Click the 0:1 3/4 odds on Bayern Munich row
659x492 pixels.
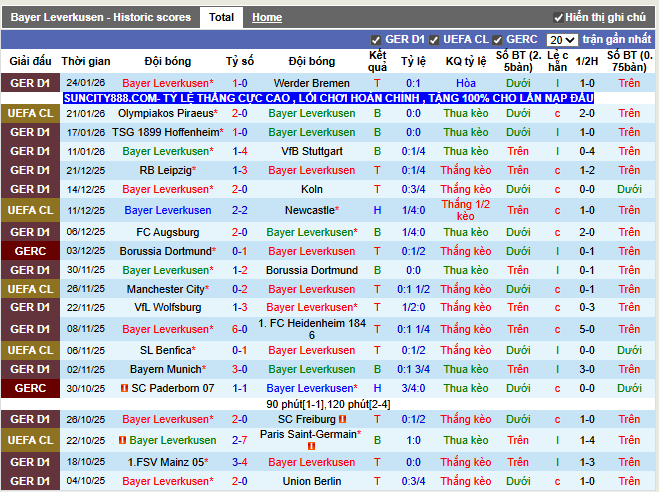[413, 369]
